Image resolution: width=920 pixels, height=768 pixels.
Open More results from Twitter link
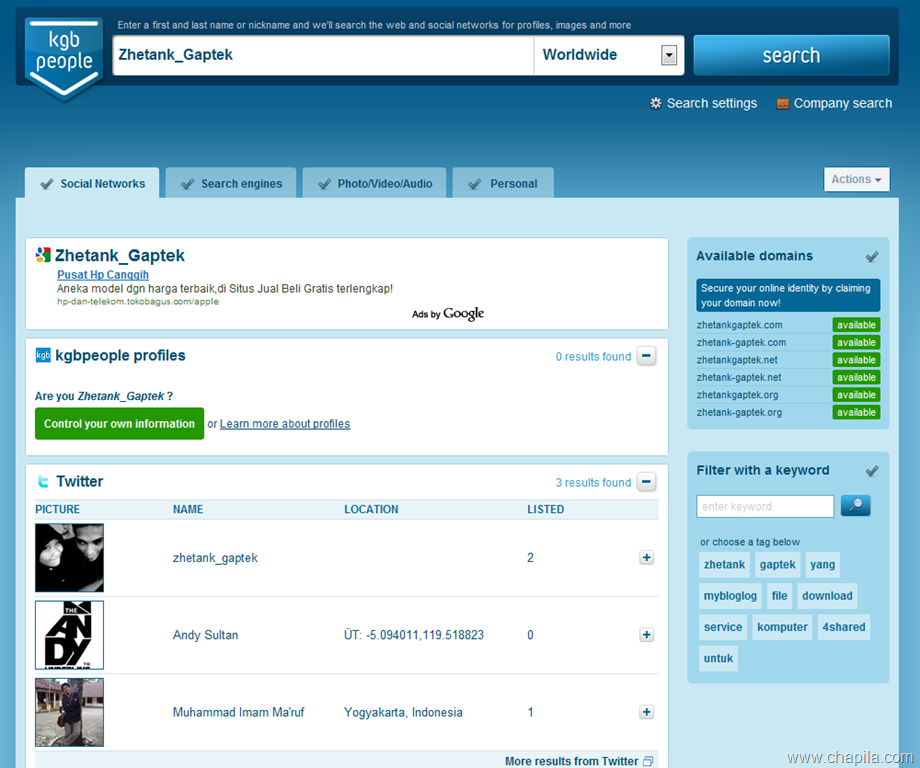571,761
